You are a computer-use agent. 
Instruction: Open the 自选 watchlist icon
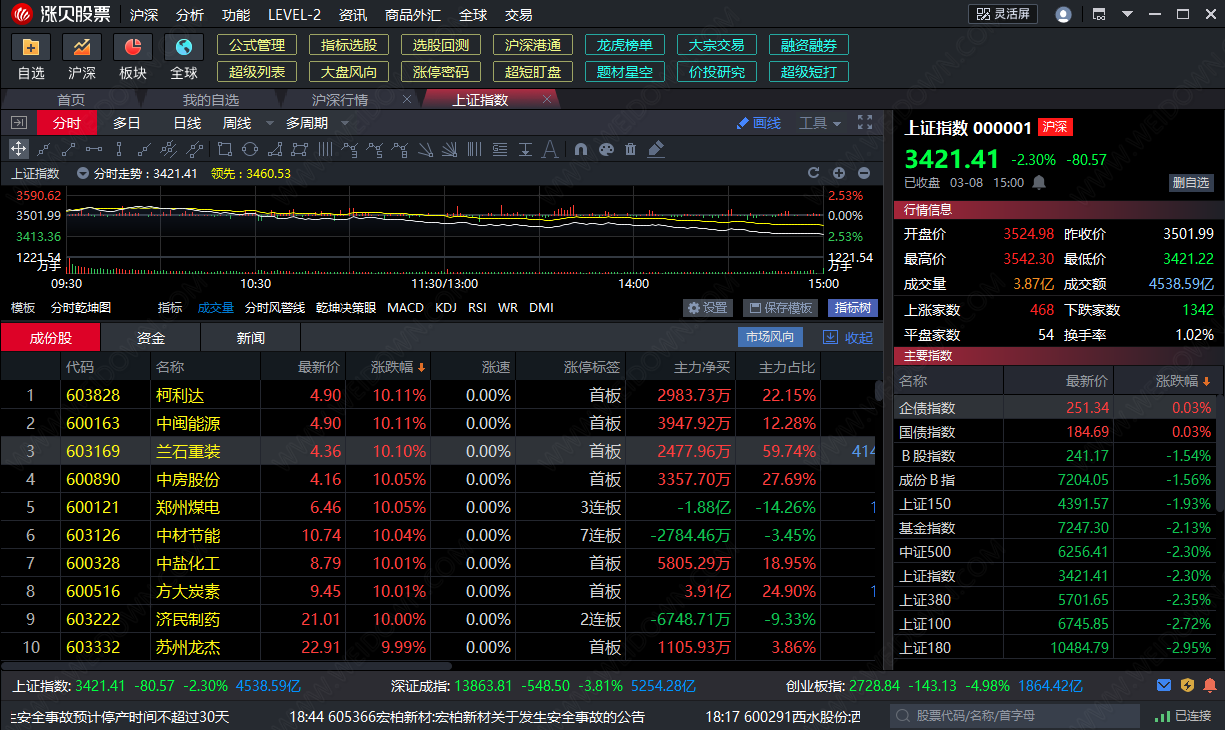click(x=30, y=47)
